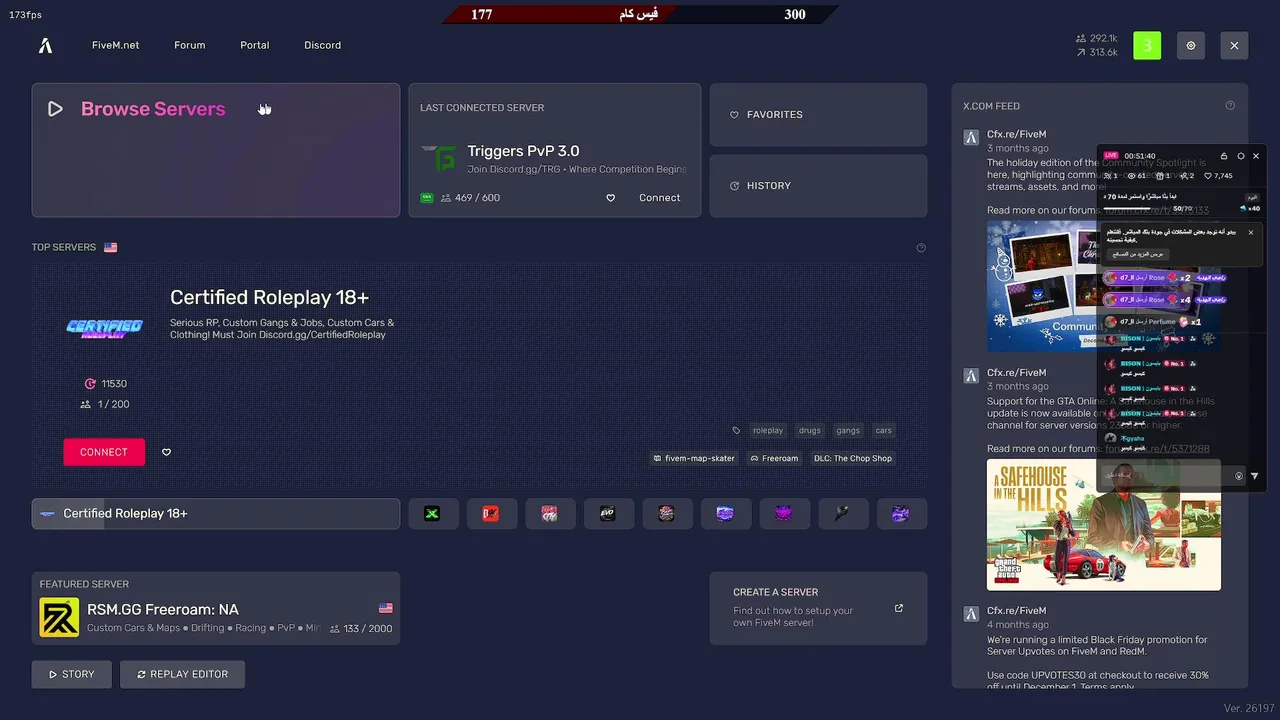
Task: Open the FiveM.net menu link
Action: pyautogui.click(x=116, y=45)
